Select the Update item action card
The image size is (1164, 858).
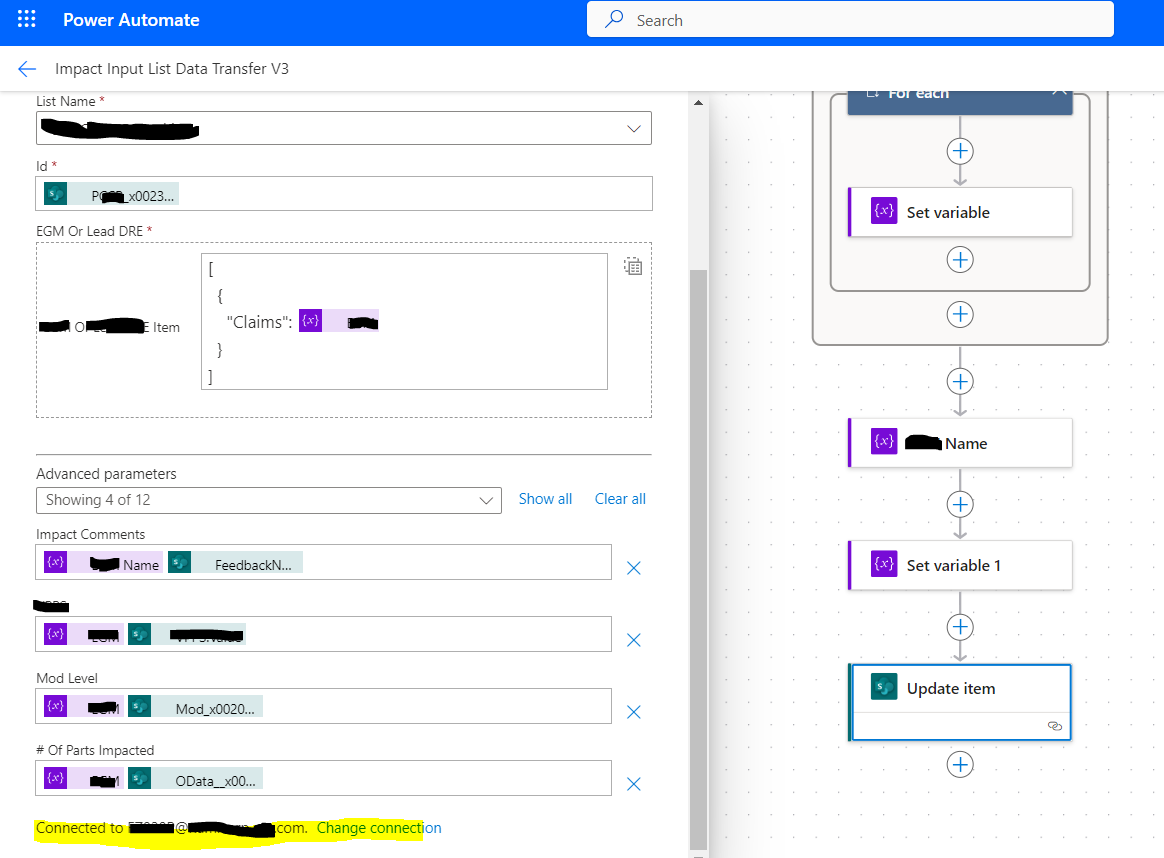[961, 703]
